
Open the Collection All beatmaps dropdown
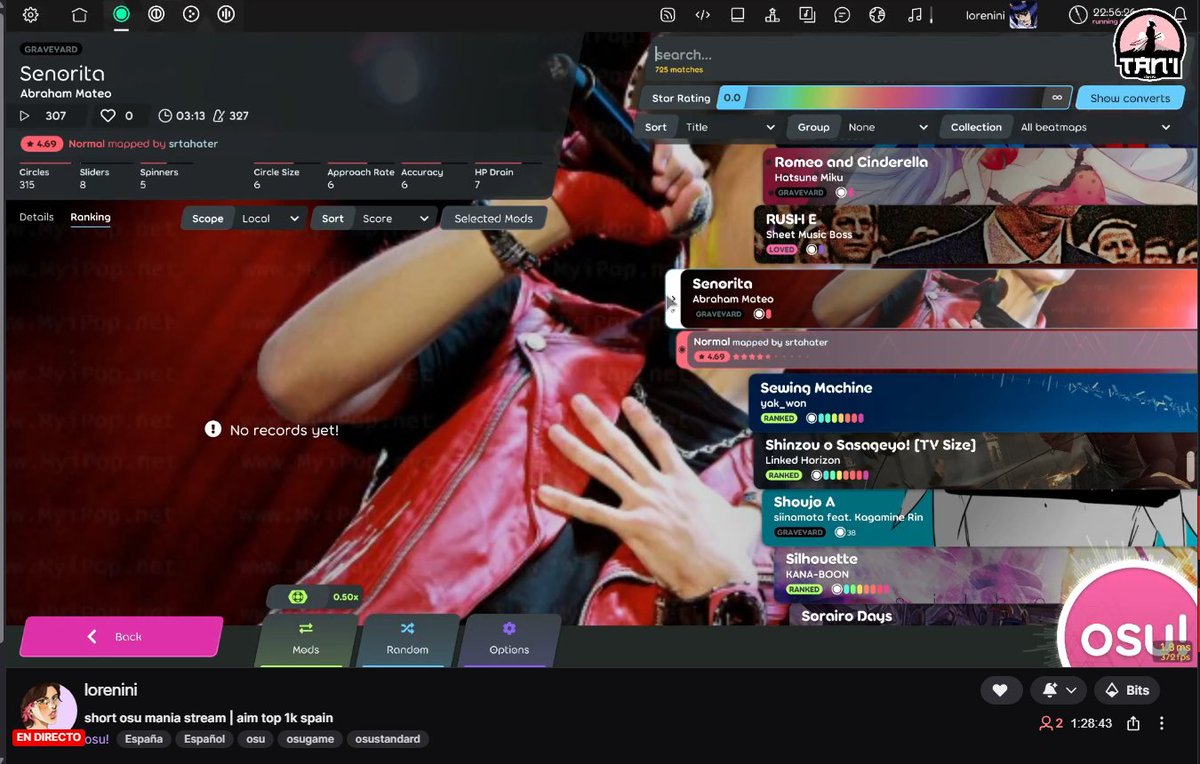(1060, 127)
